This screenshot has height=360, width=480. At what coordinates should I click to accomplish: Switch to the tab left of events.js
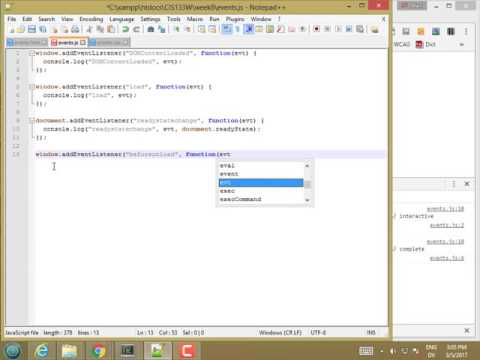[x=27, y=43]
